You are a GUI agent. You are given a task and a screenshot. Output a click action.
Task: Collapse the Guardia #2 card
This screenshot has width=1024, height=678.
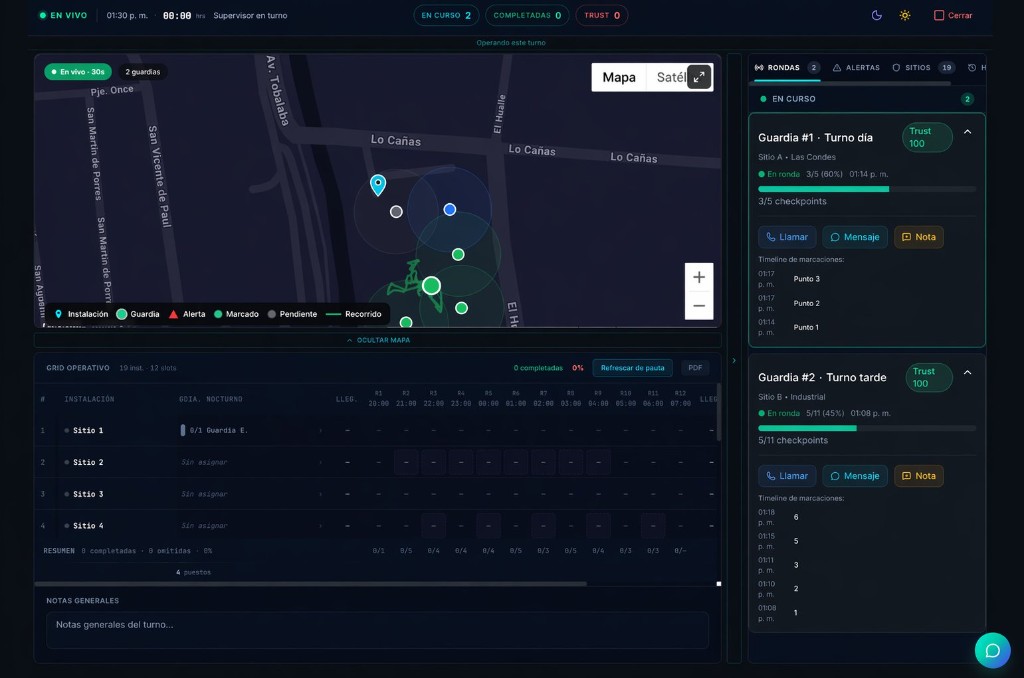[x=967, y=371]
